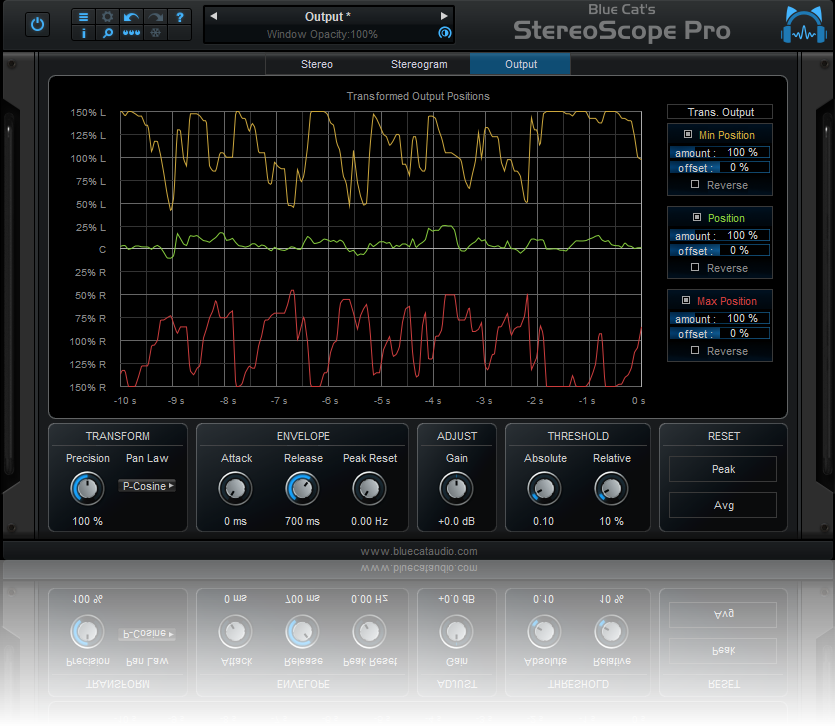Viewport: 835px width, 728px height.
Task: Click the 0.00 Hz peak reset value
Action: point(370,521)
